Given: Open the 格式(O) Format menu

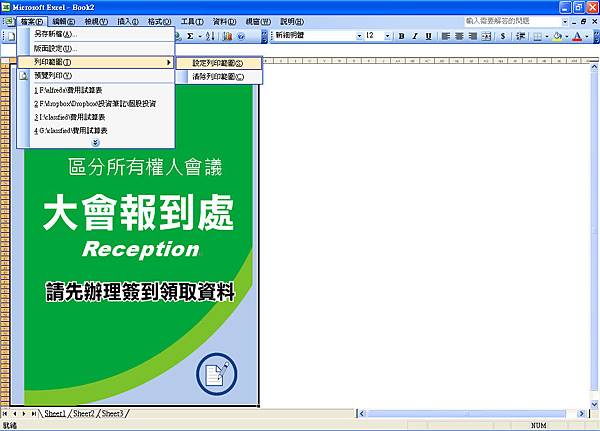Looking at the screenshot, I should click(x=159, y=22).
